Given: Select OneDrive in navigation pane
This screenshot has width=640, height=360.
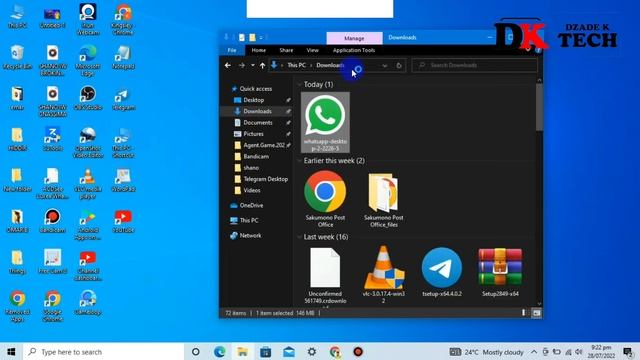Looking at the screenshot, I should point(251,205).
